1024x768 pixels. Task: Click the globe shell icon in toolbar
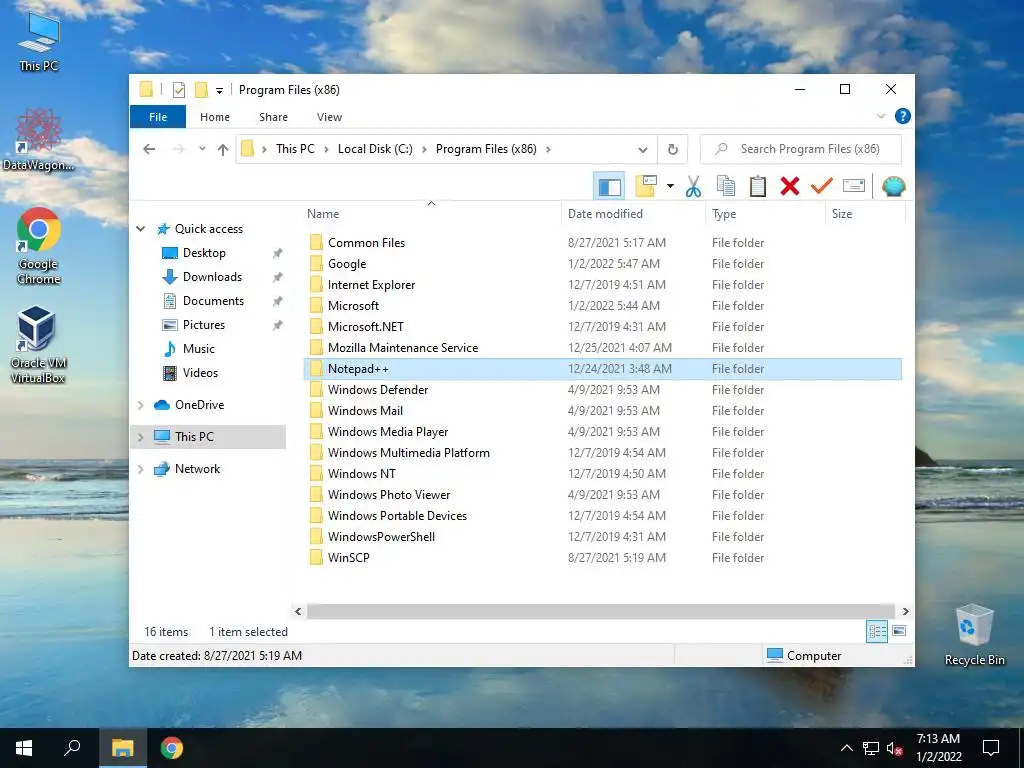click(893, 186)
